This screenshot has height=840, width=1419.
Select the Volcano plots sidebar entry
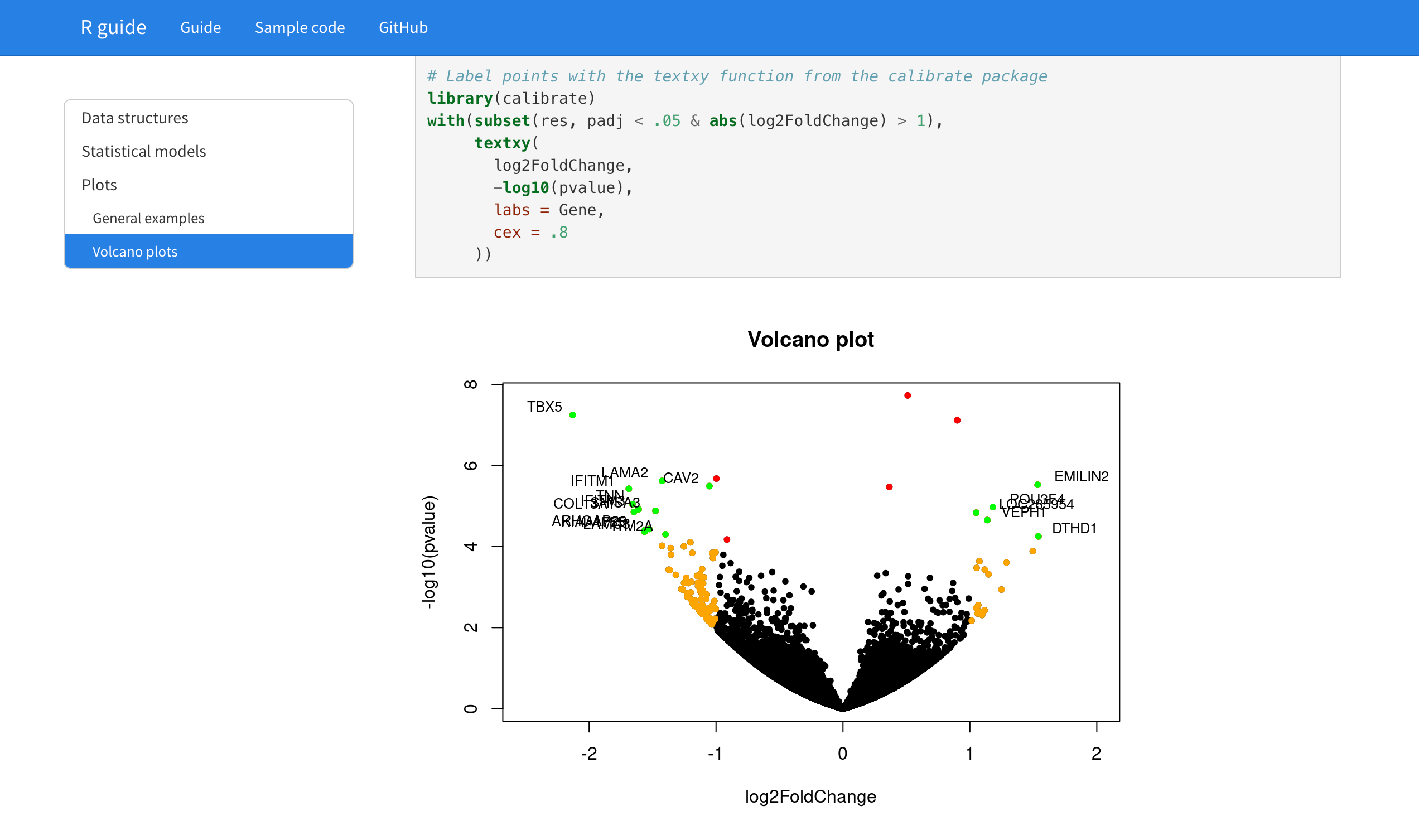click(136, 252)
